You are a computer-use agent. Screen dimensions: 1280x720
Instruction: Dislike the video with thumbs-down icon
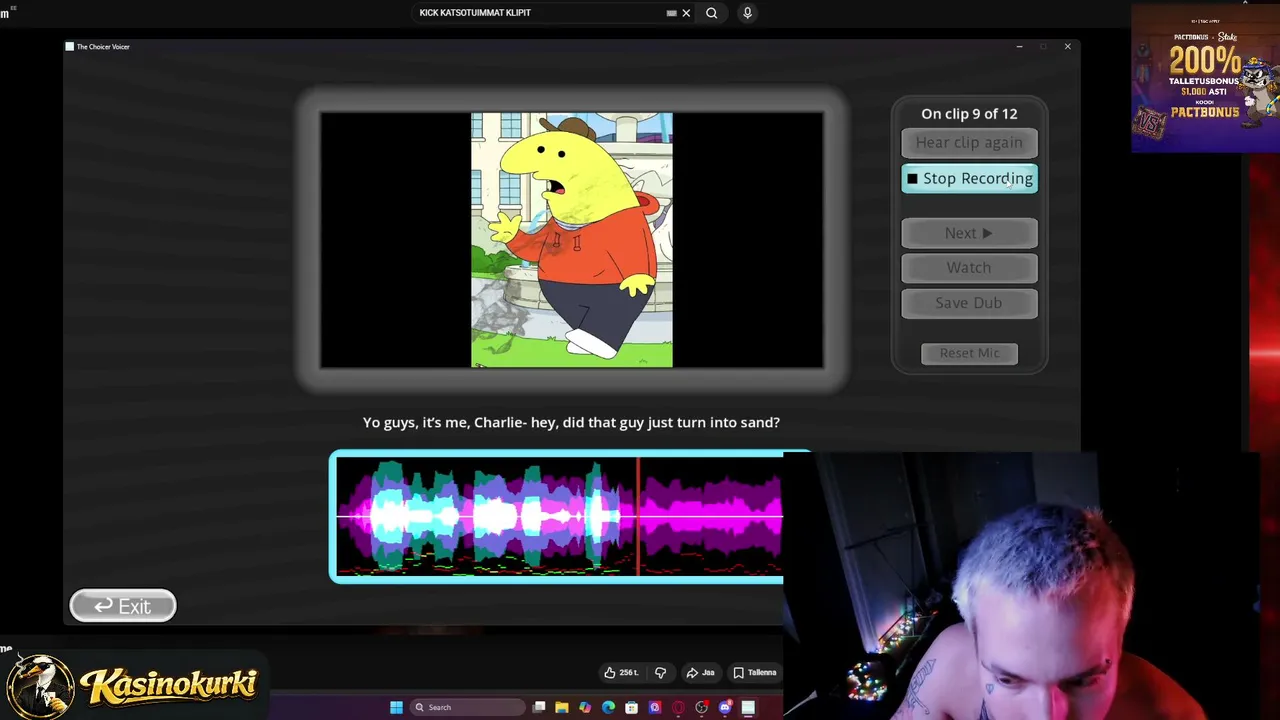pyautogui.click(x=660, y=673)
